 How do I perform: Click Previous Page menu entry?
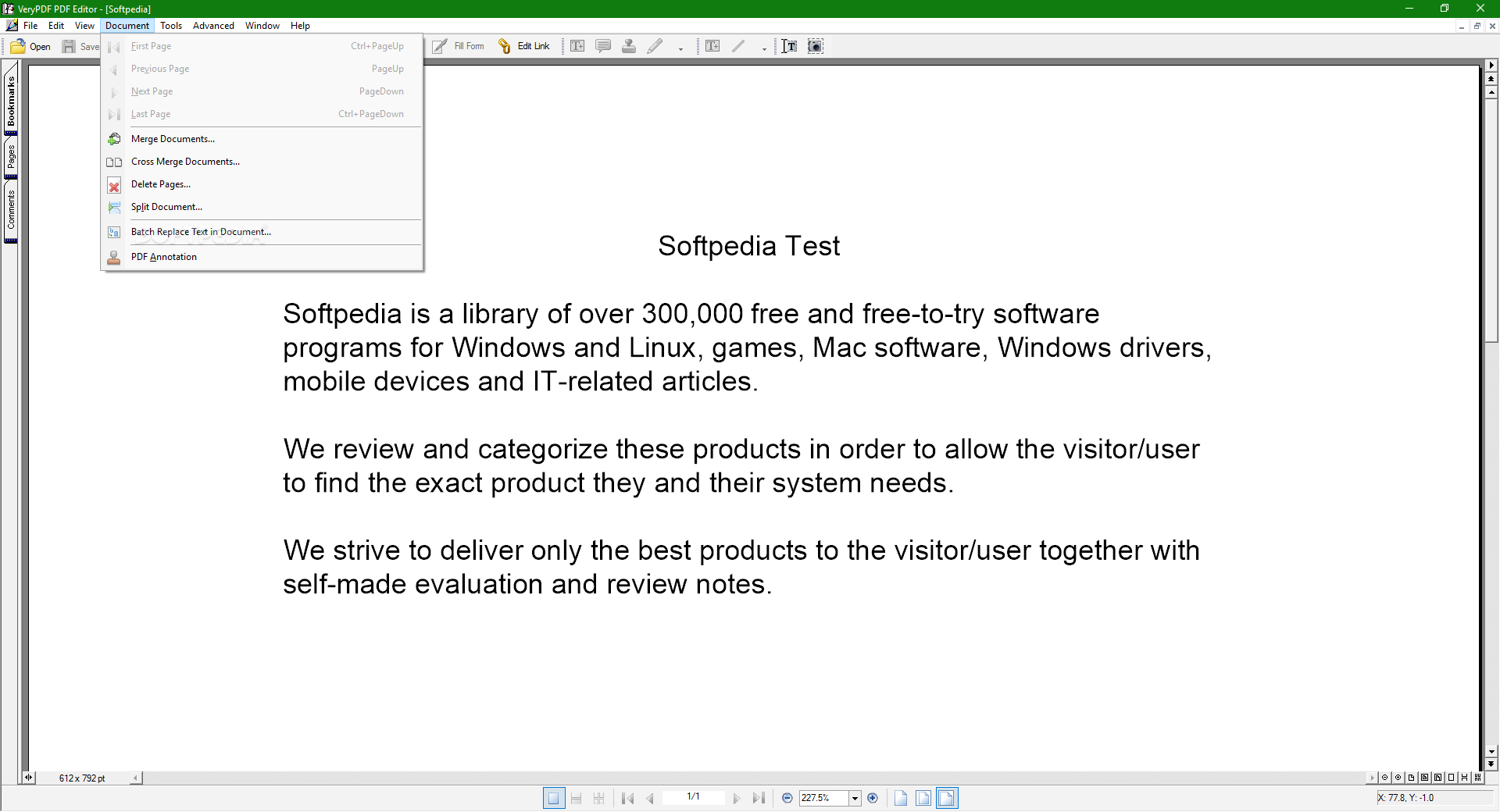point(262,69)
